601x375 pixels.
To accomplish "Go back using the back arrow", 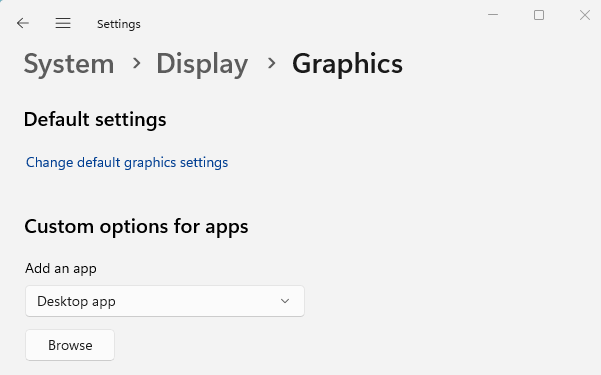I will point(23,23).
